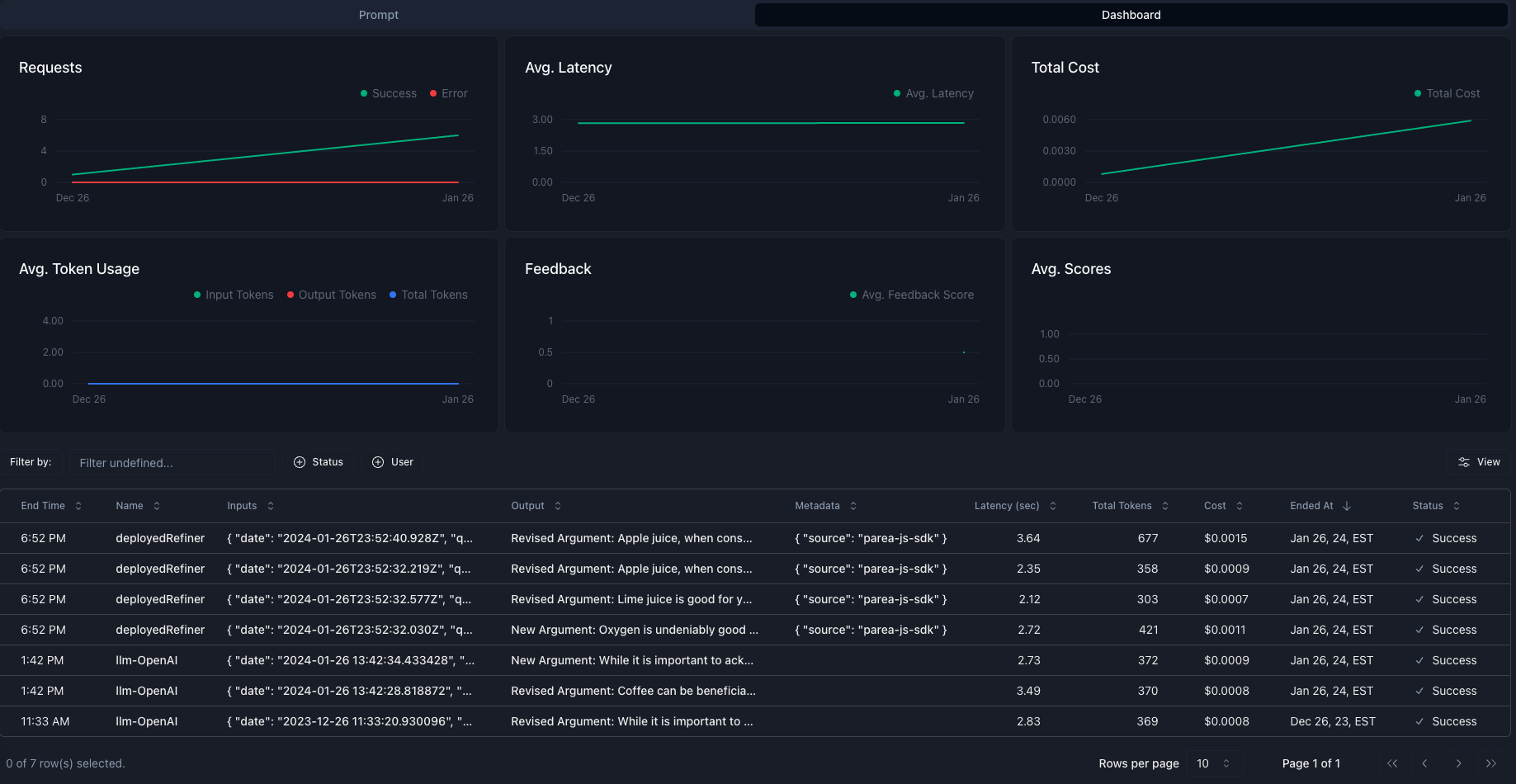Select the Dashboard tab

tap(1131, 14)
